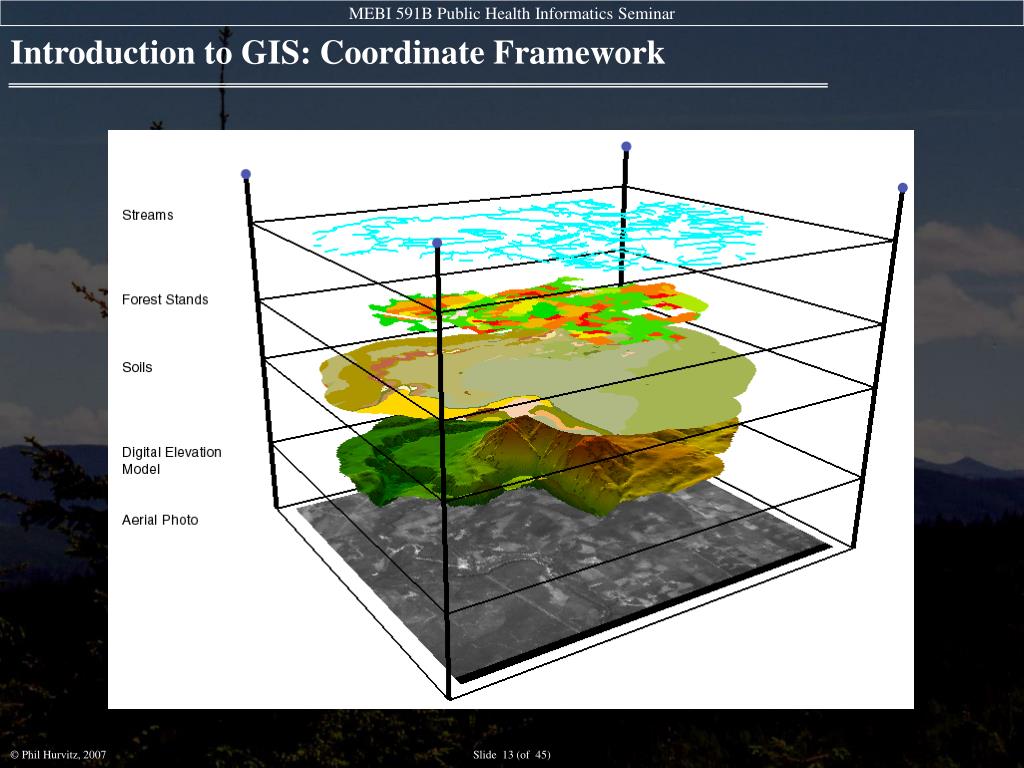Click the 'Slide 13 (of 45)' footer text
1024x768 pixels.
pyautogui.click(x=511, y=754)
